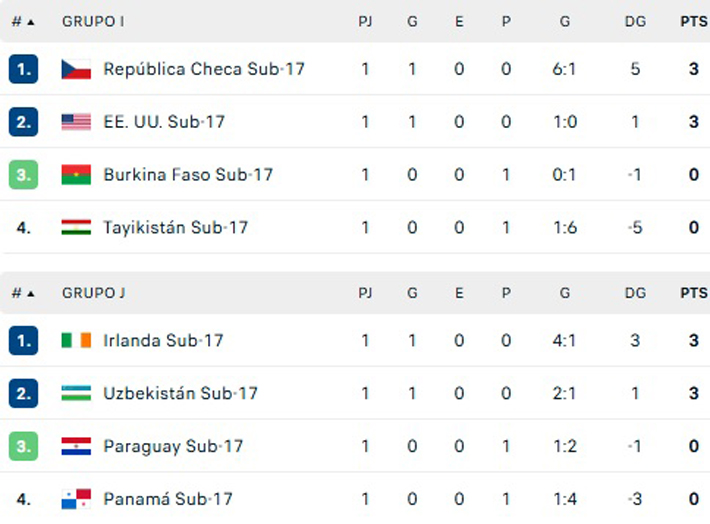Sort Grupo I by the PTS column

pos(693,21)
